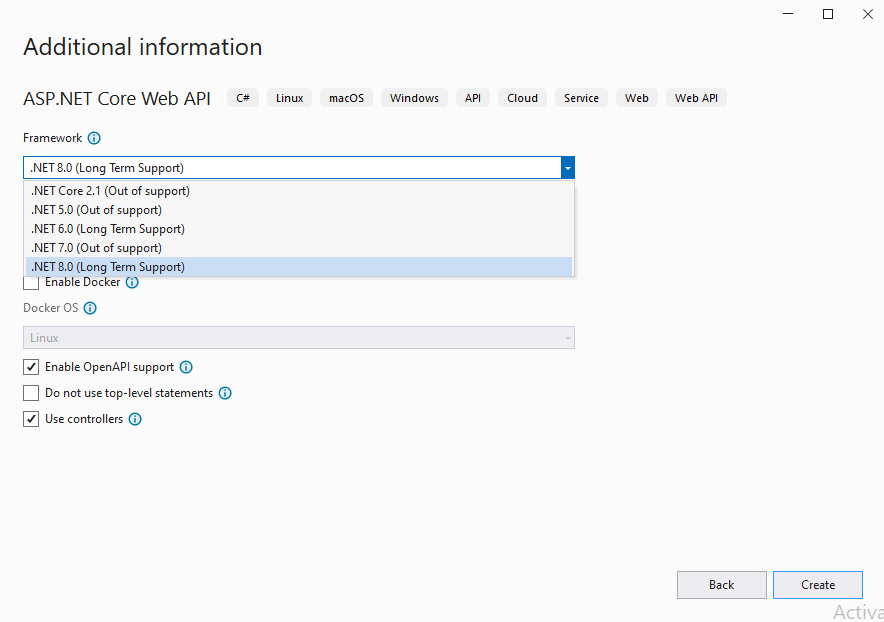The width and height of the screenshot is (884, 622).
Task: Click the macOS tag
Action: pyautogui.click(x=346, y=98)
